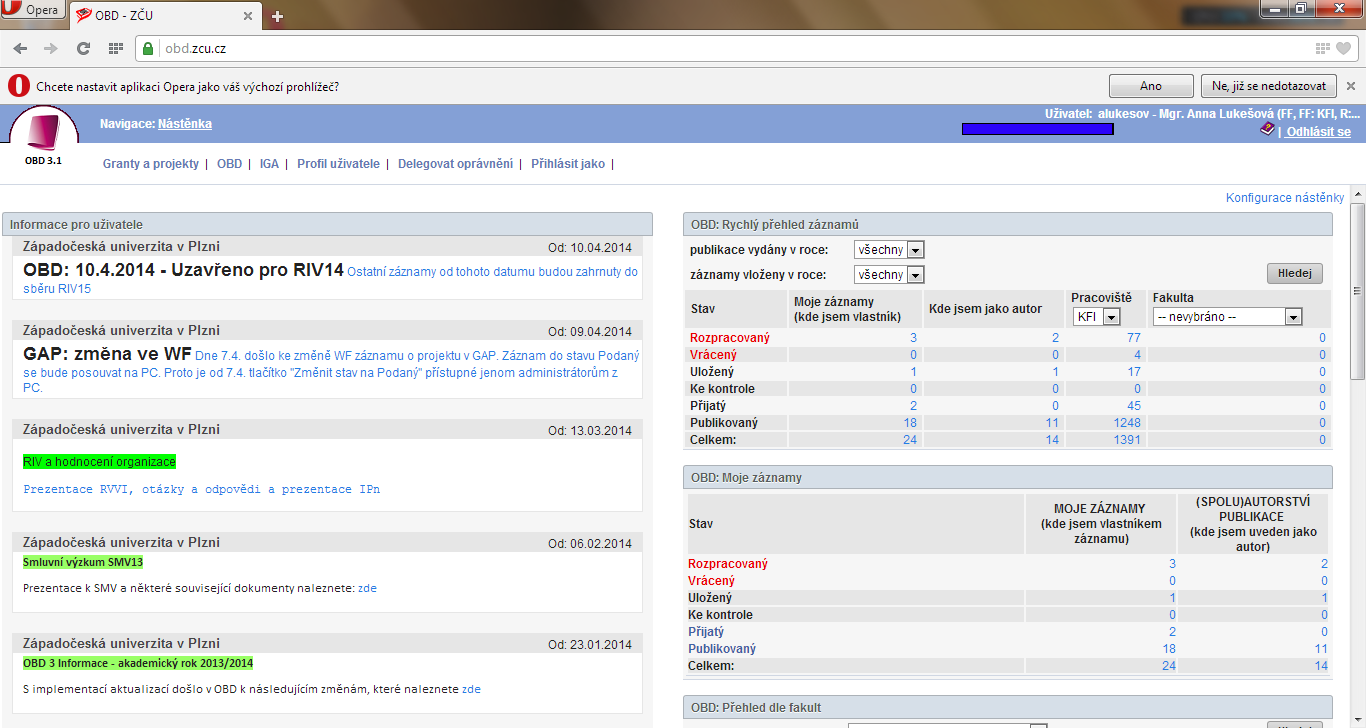1366x728 pixels.
Task: Open the Pracoviště KFI dropdown
Action: tap(1096, 316)
